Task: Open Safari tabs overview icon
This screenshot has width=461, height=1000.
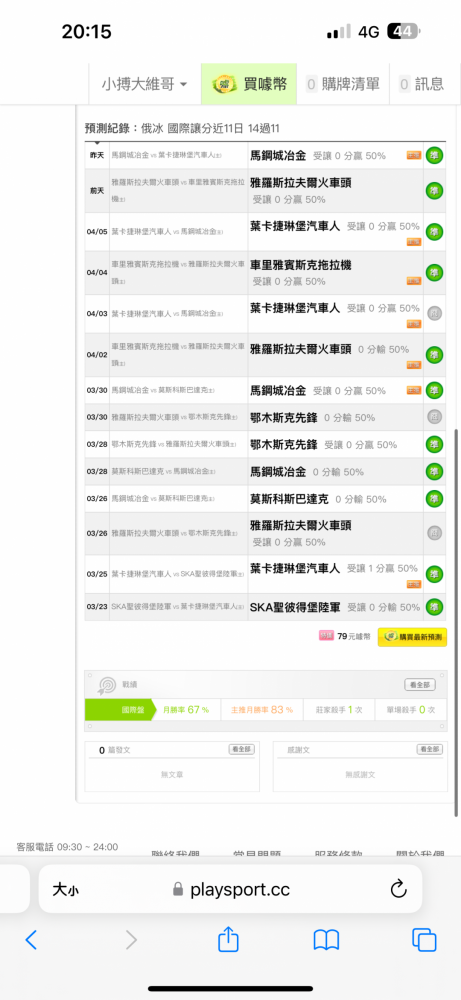Action: point(424,939)
